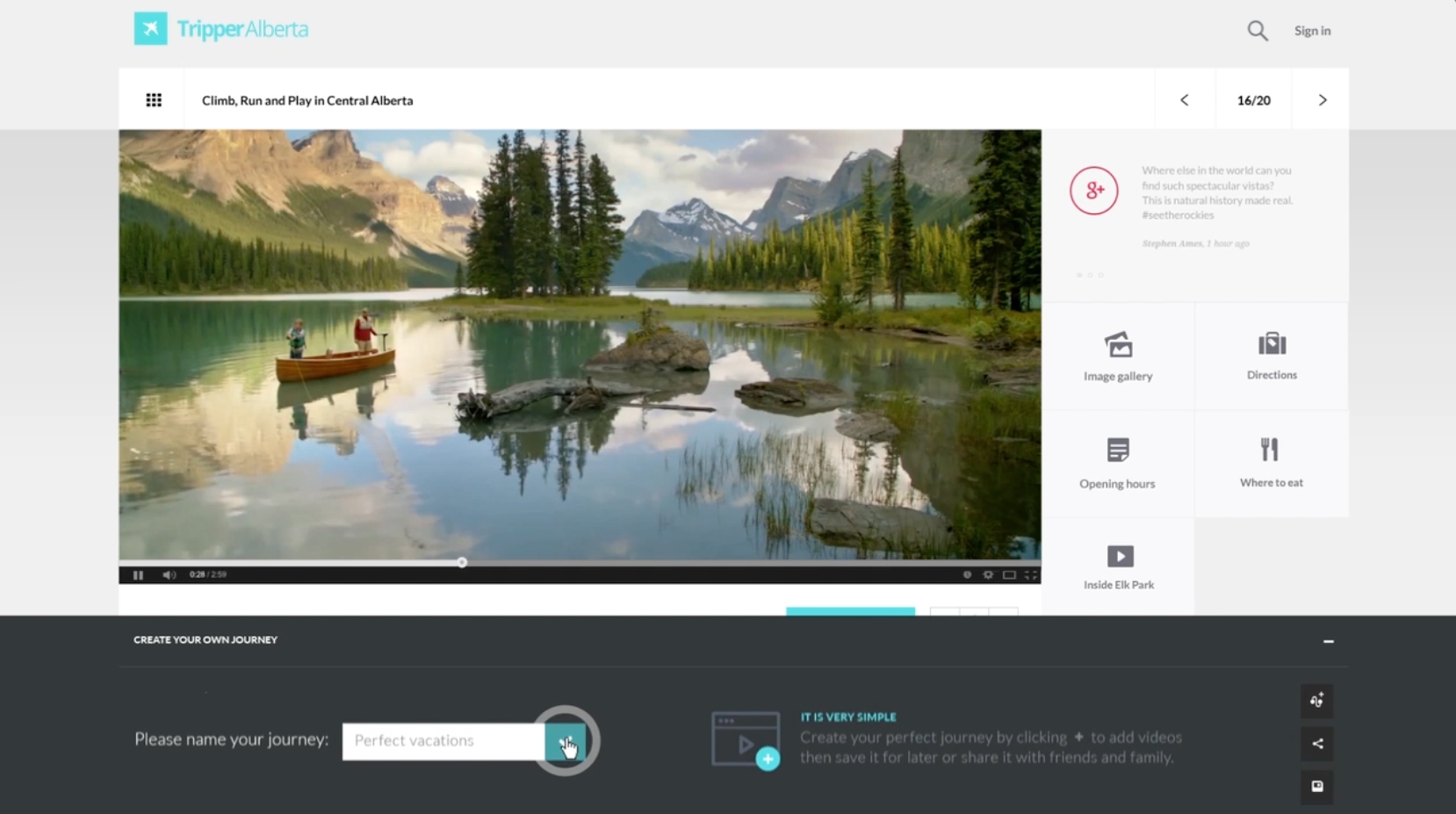
Task: Enter fullscreen video mode
Action: click(x=1031, y=575)
